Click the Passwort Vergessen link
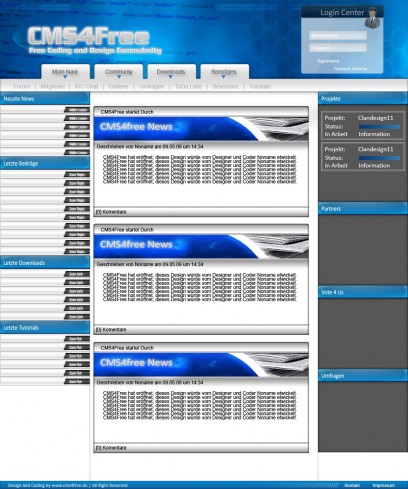Screen dimensions: 408x489 click(x=350, y=69)
